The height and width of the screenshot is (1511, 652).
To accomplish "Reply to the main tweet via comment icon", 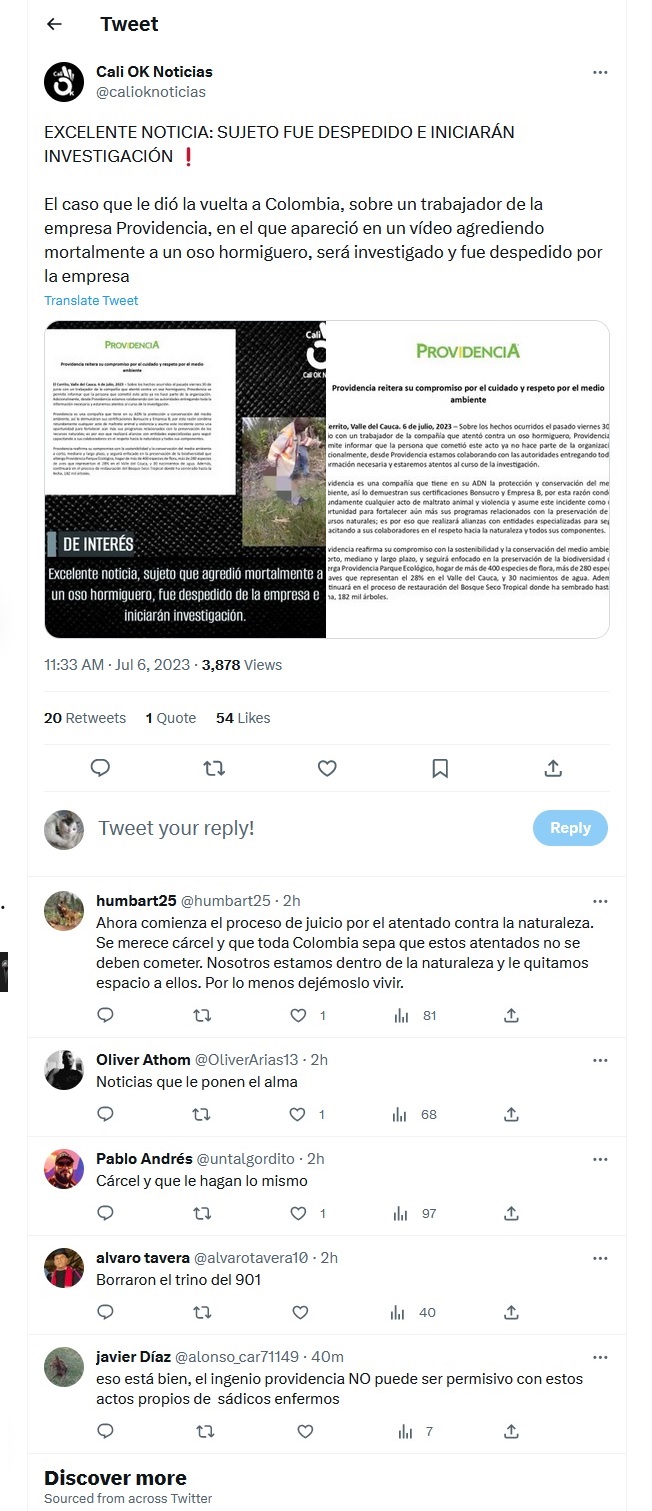I will pyautogui.click(x=100, y=768).
